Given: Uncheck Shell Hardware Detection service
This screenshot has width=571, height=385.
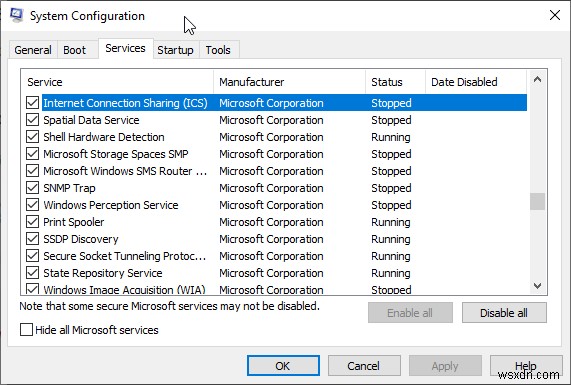Looking at the screenshot, I should (x=32, y=137).
